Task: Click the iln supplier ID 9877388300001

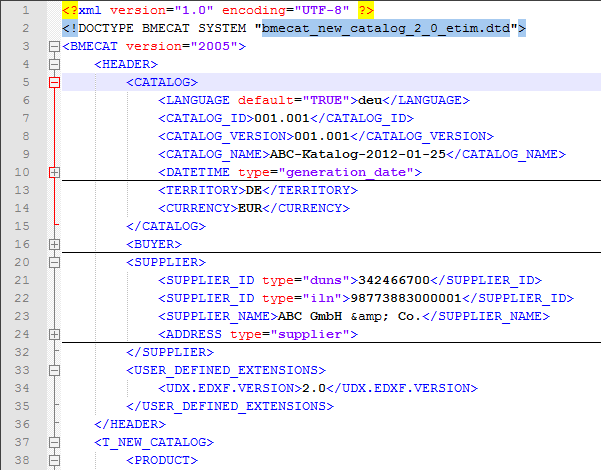Action: point(406,298)
